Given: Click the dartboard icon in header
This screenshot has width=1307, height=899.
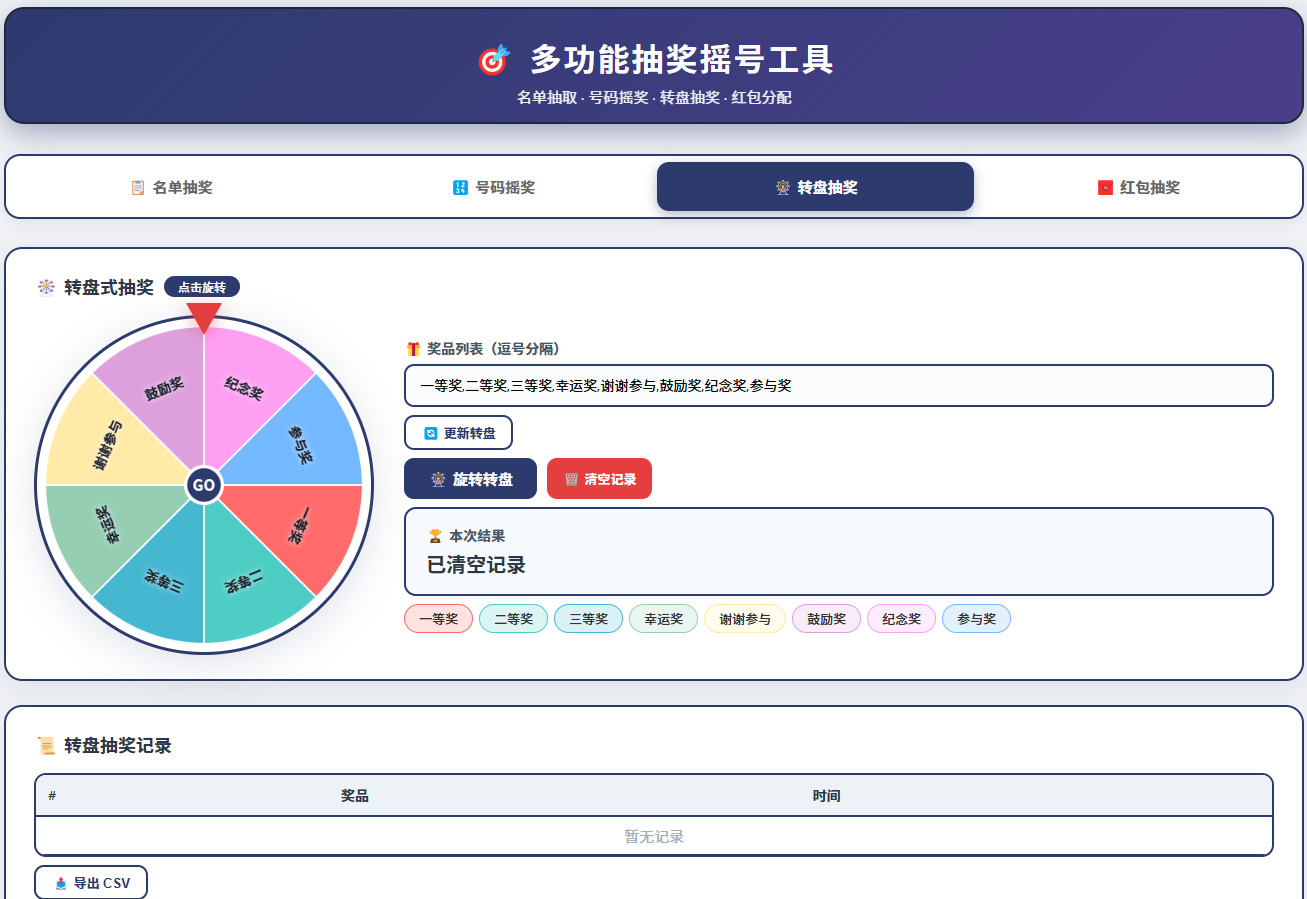Looking at the screenshot, I should pos(494,60).
